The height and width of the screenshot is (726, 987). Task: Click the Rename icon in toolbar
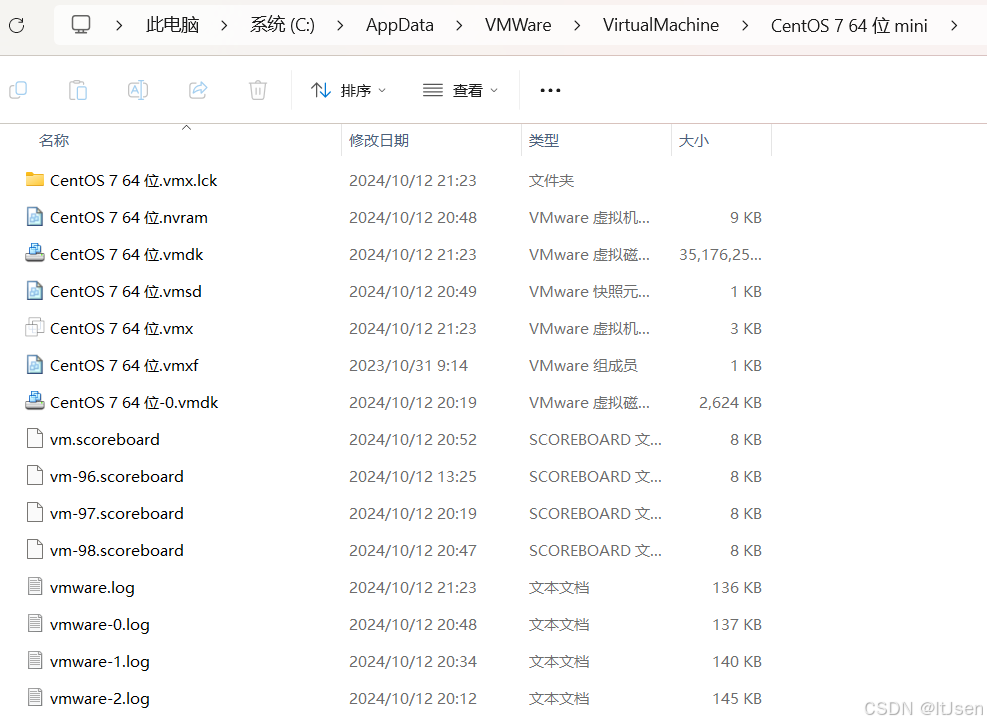click(138, 90)
